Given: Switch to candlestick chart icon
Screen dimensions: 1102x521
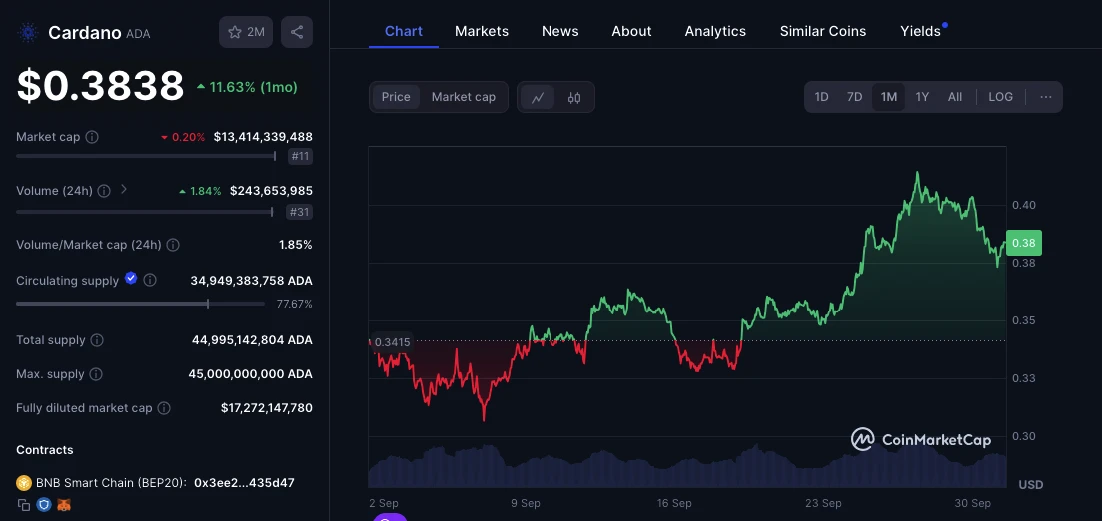Looking at the screenshot, I should click(574, 98).
